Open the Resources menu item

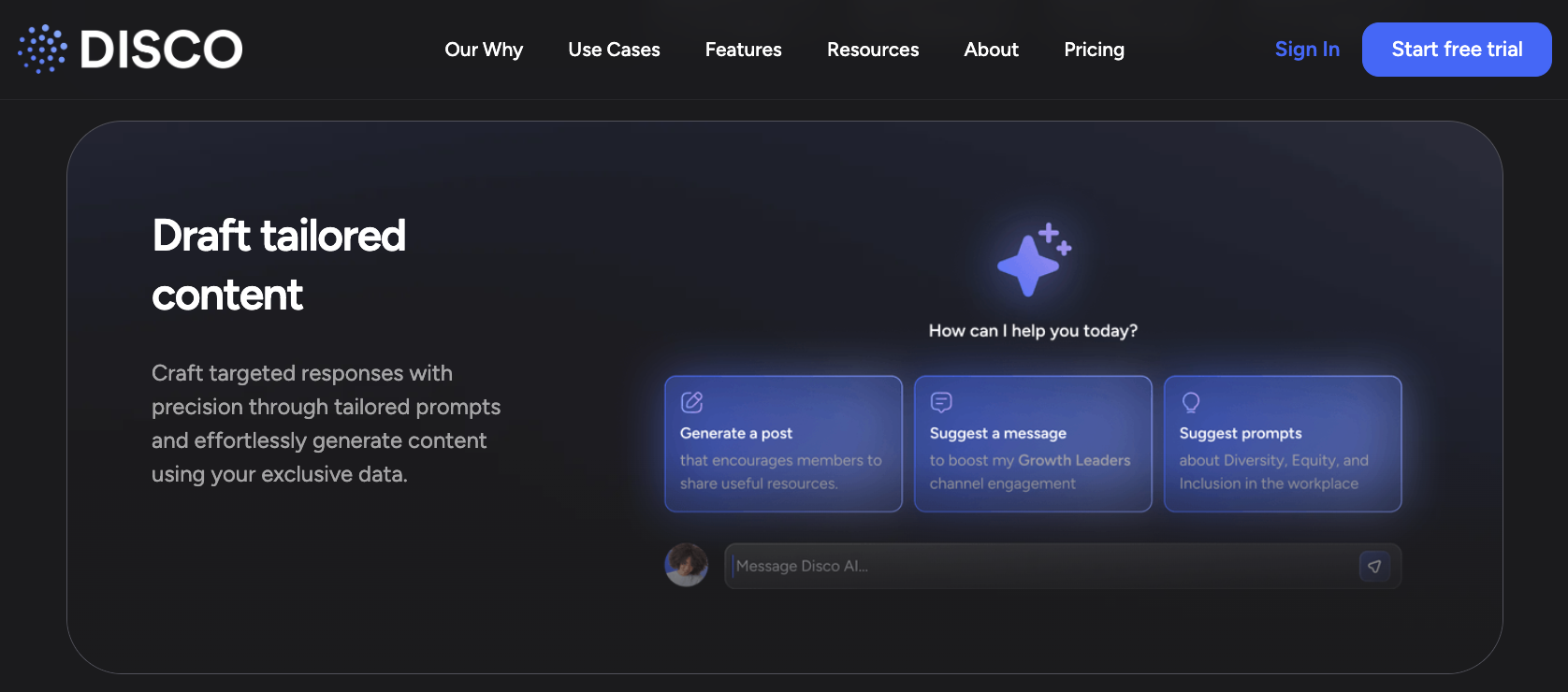(x=873, y=50)
